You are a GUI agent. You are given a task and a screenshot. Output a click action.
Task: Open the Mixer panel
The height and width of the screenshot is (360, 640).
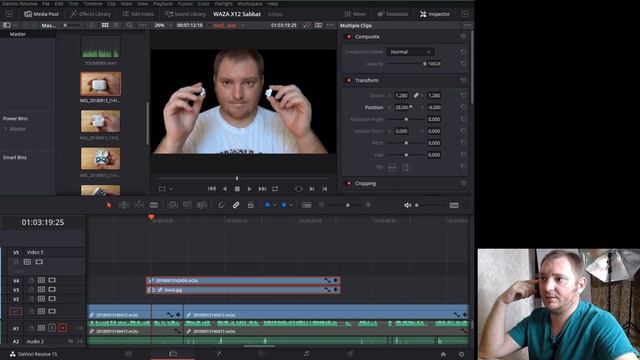click(355, 14)
